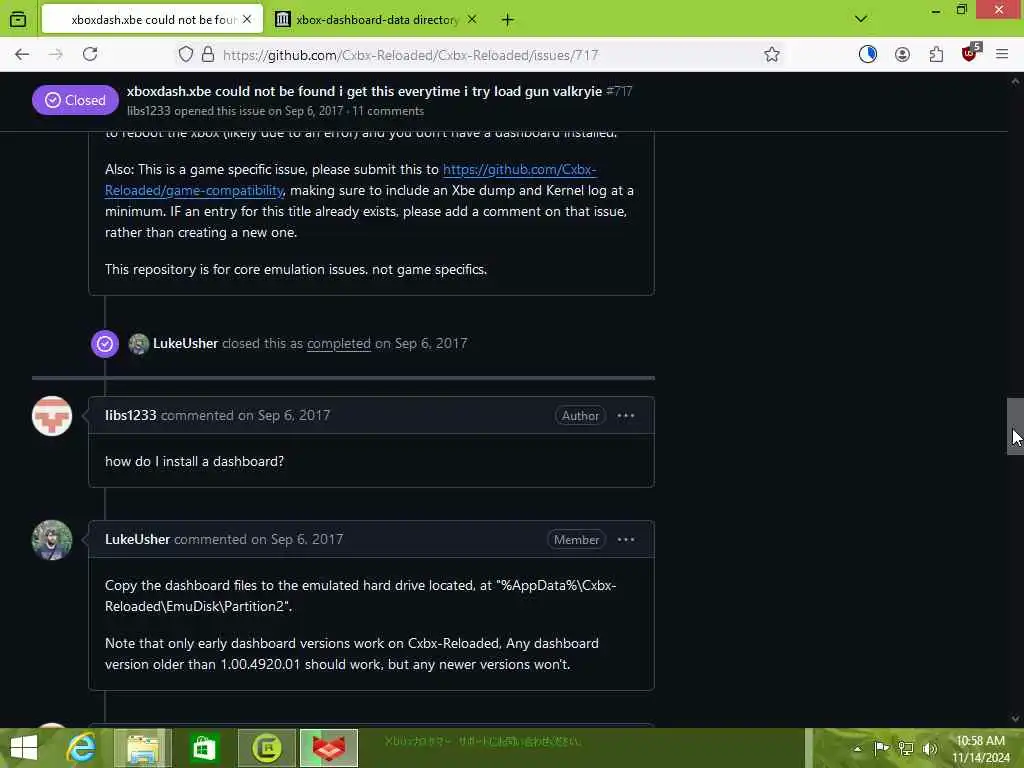Open libs1233 profile in issue header
The width and height of the screenshot is (1024, 768).
click(148, 111)
